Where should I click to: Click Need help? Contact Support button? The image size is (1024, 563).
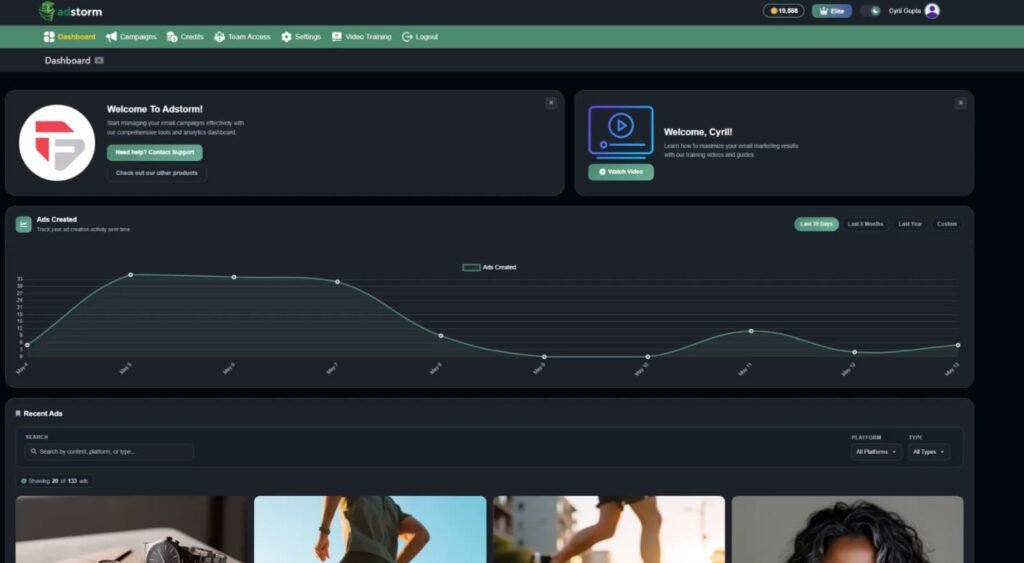click(155, 152)
